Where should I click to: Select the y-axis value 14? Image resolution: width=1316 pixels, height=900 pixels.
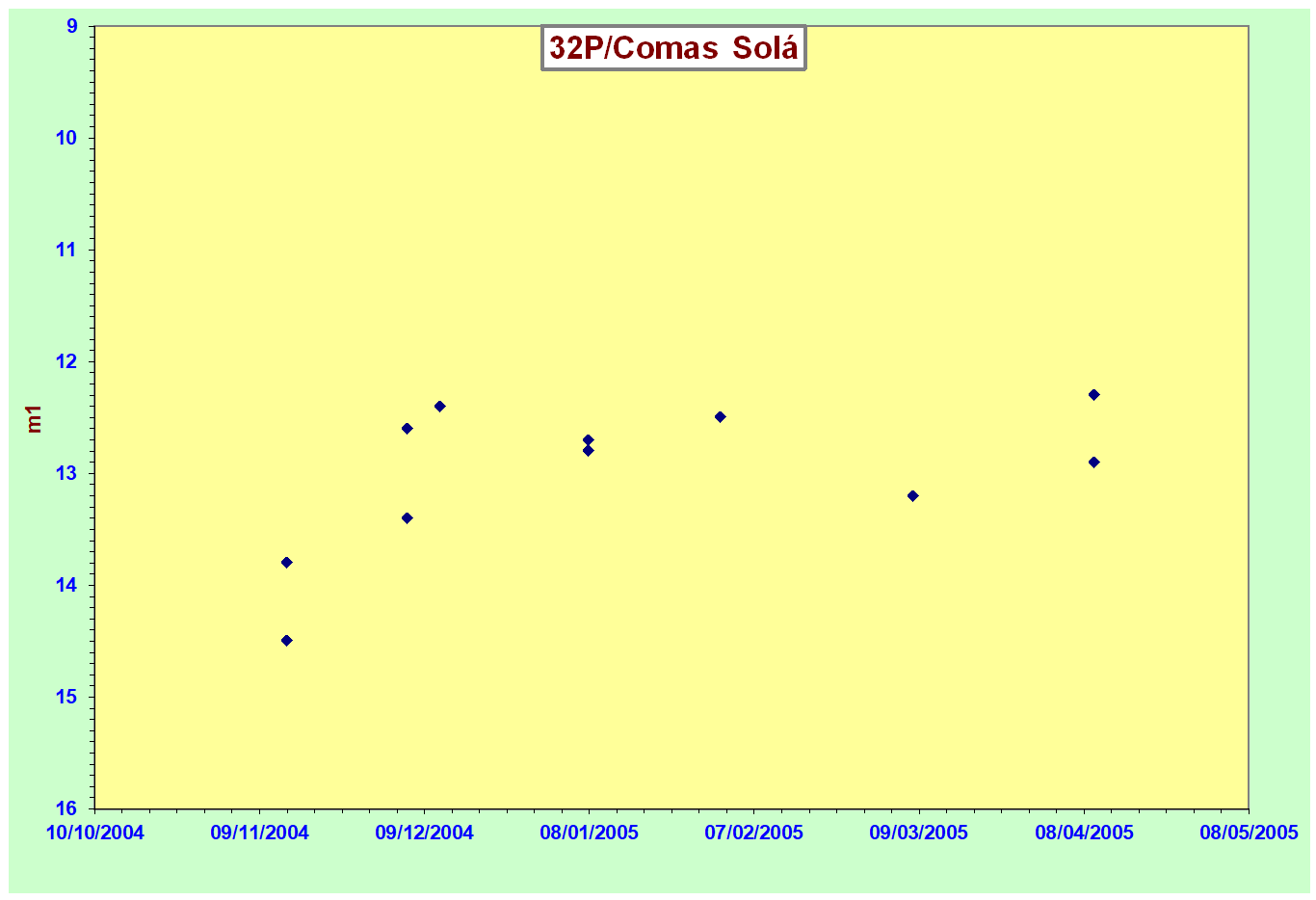(66, 585)
